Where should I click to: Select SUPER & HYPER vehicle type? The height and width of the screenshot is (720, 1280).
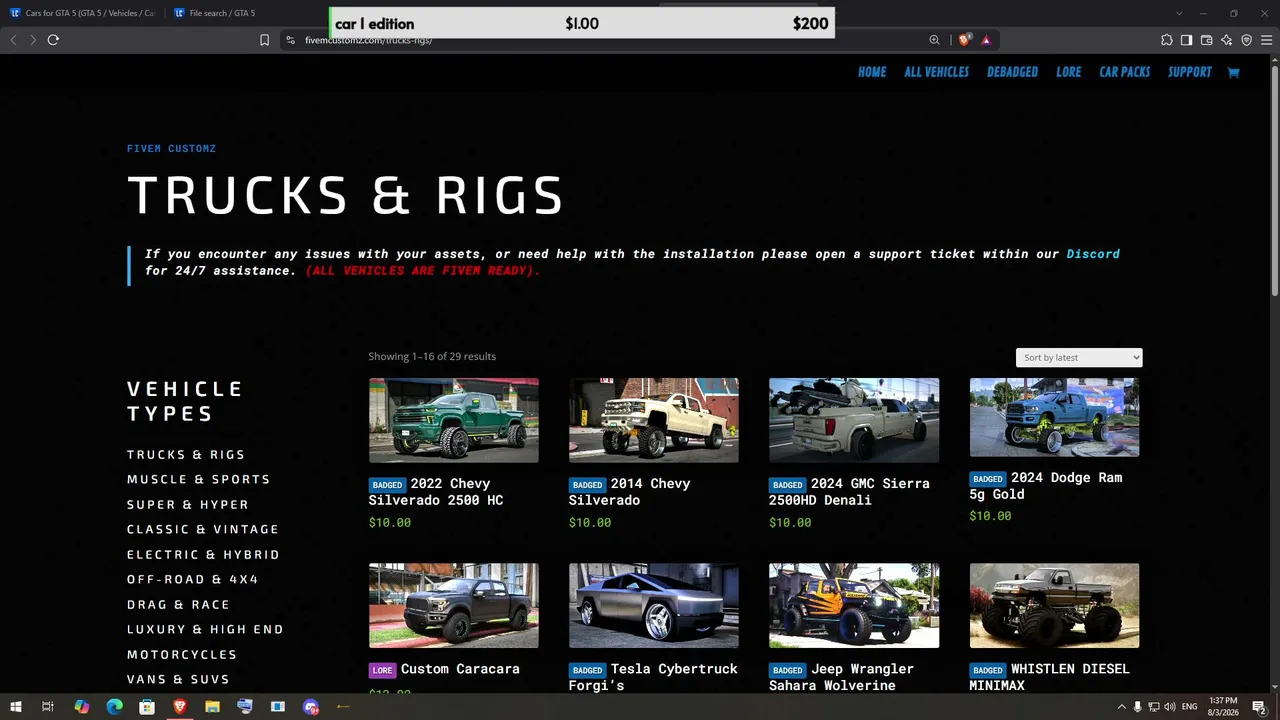[188, 504]
